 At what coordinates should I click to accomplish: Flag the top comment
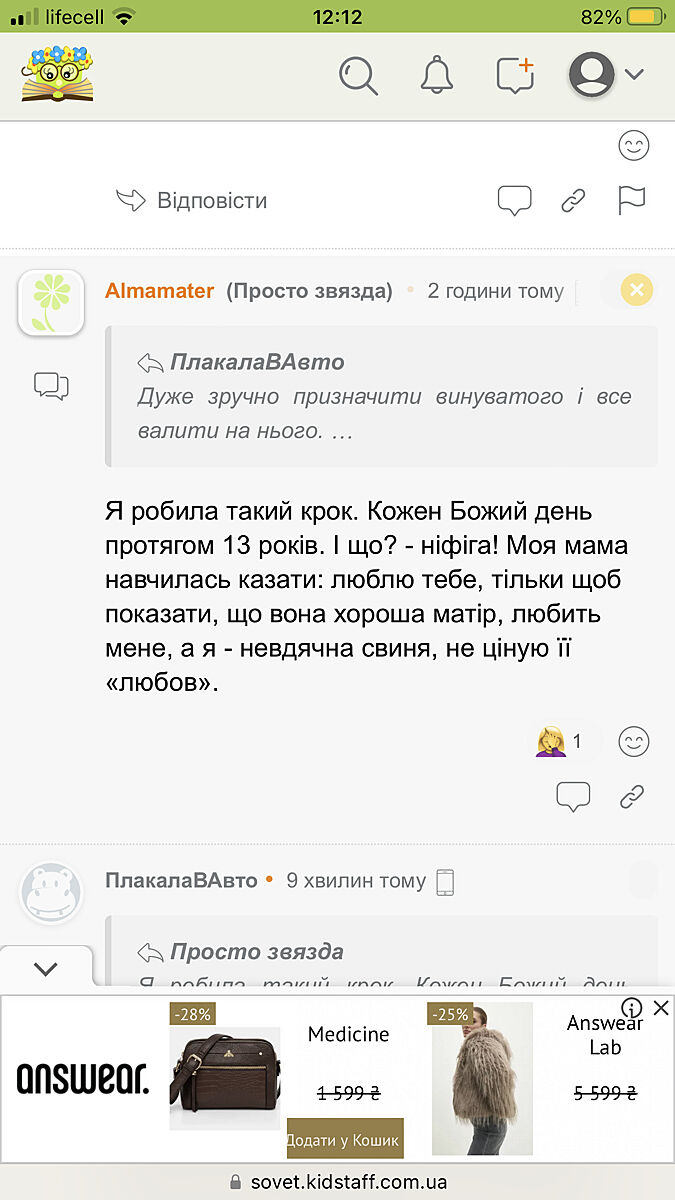632,200
